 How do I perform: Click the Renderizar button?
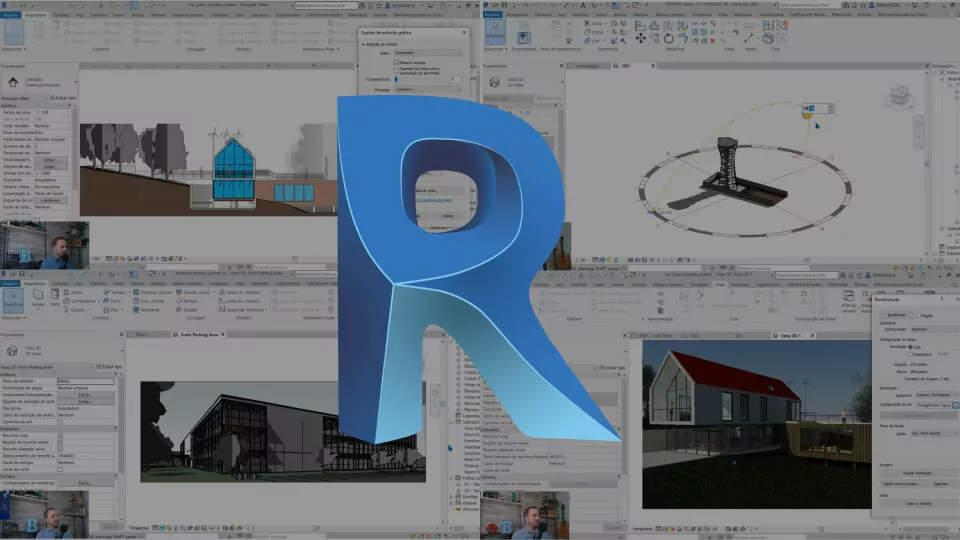896,315
